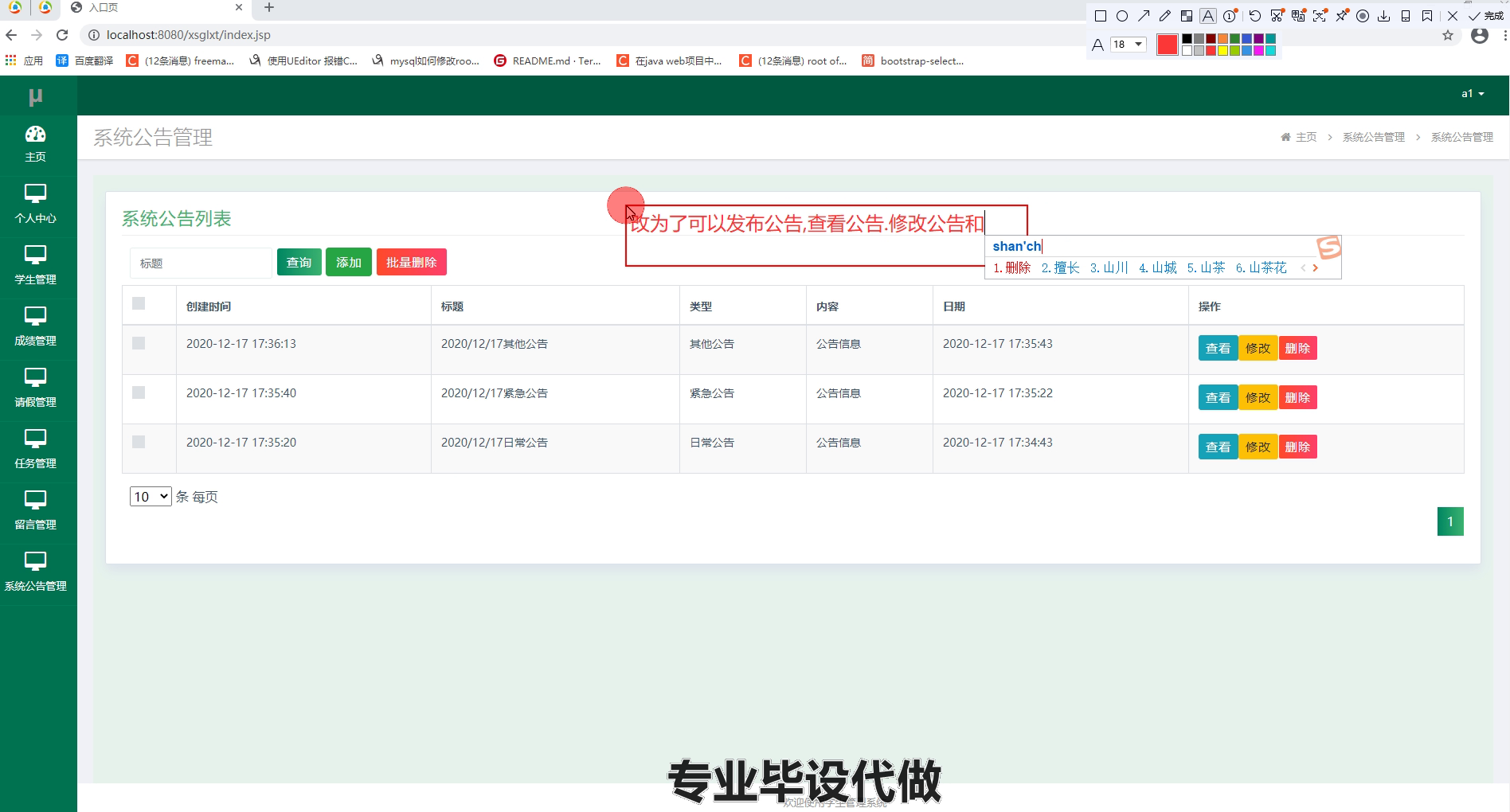Open the 百度翻译 bookmark

(85, 61)
